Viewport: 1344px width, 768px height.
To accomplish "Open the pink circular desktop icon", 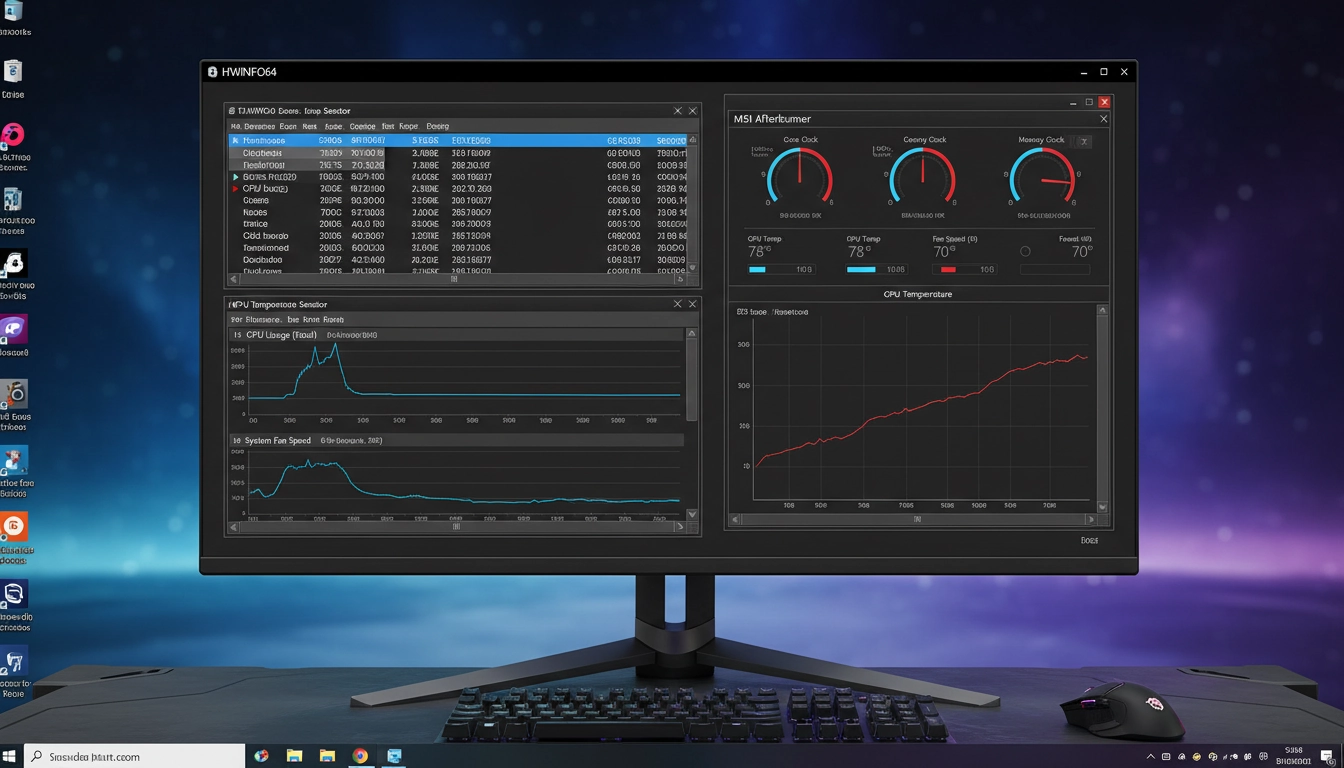I will [x=13, y=136].
